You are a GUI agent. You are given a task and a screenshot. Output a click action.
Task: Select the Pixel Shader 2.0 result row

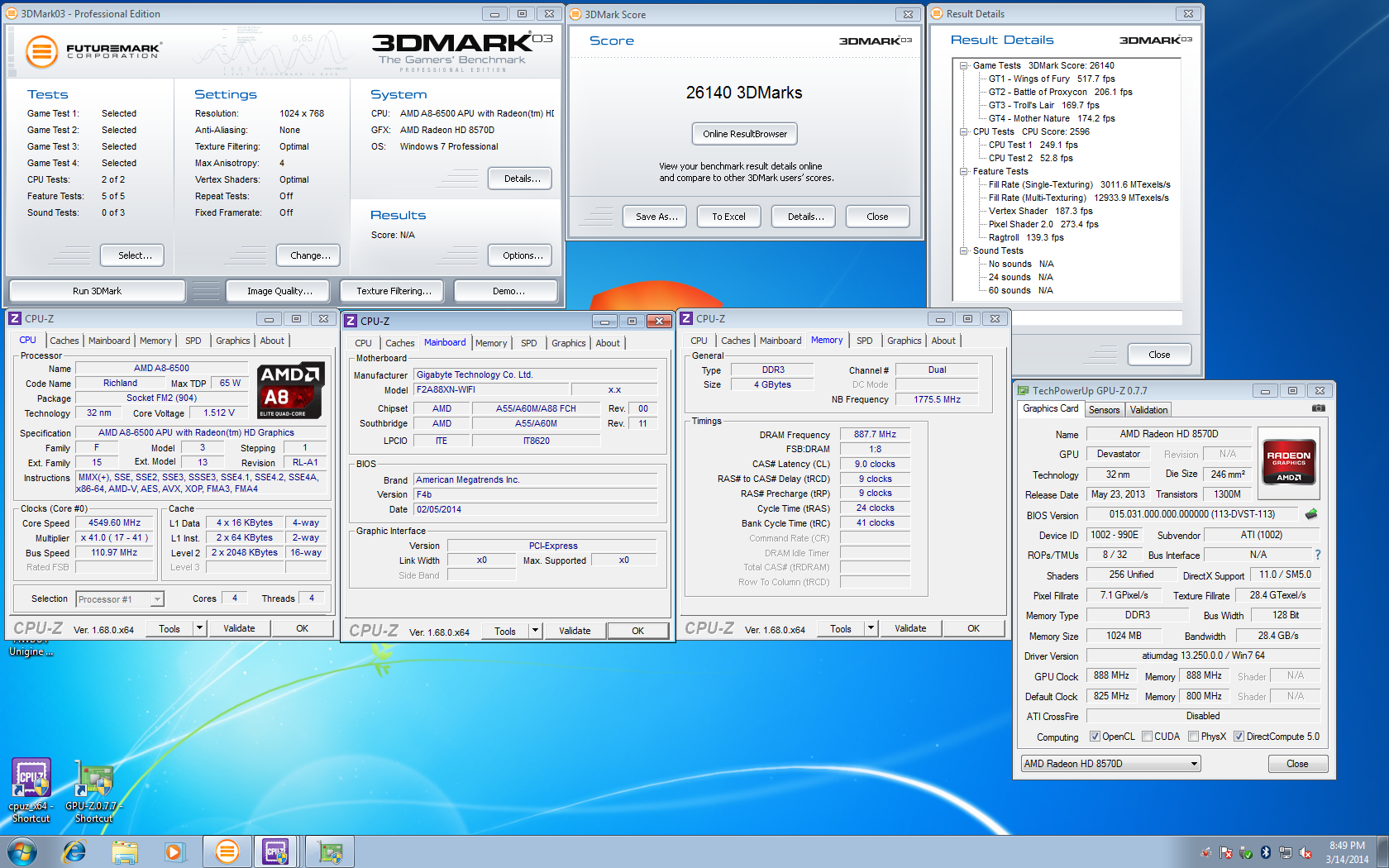(1043, 224)
